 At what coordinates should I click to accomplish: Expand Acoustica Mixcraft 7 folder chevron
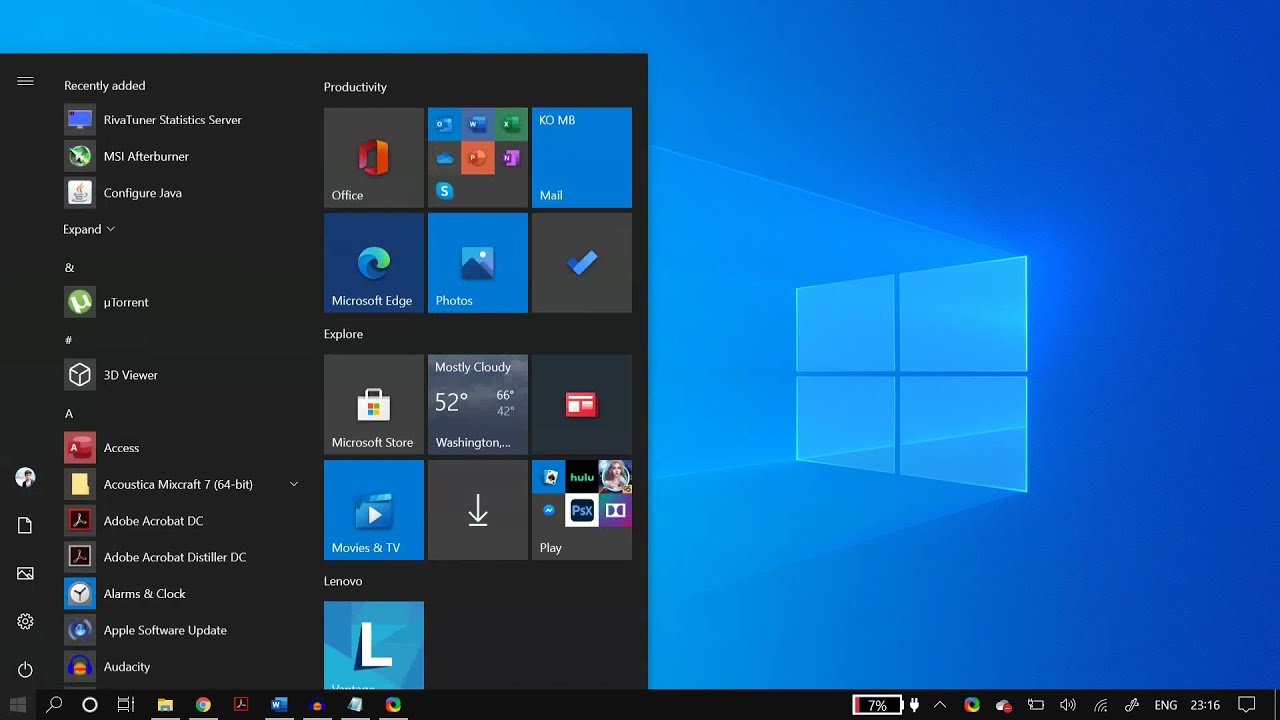294,484
